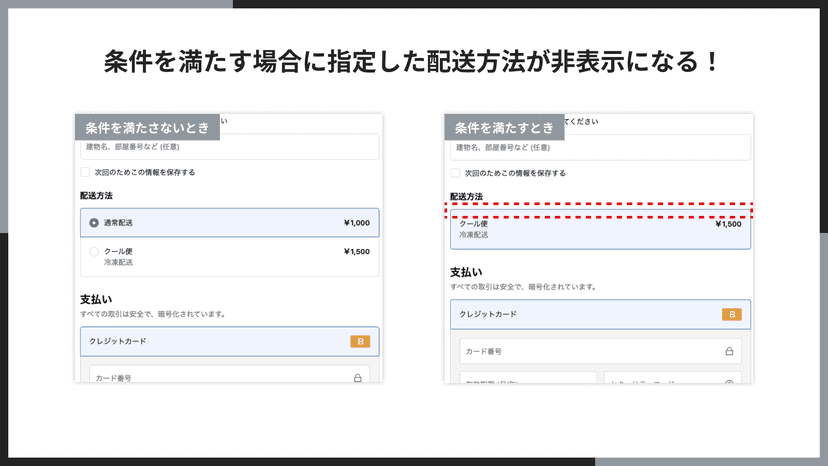The height and width of the screenshot is (466, 828).
Task: Click building name field in left panel
Action: click(230, 147)
